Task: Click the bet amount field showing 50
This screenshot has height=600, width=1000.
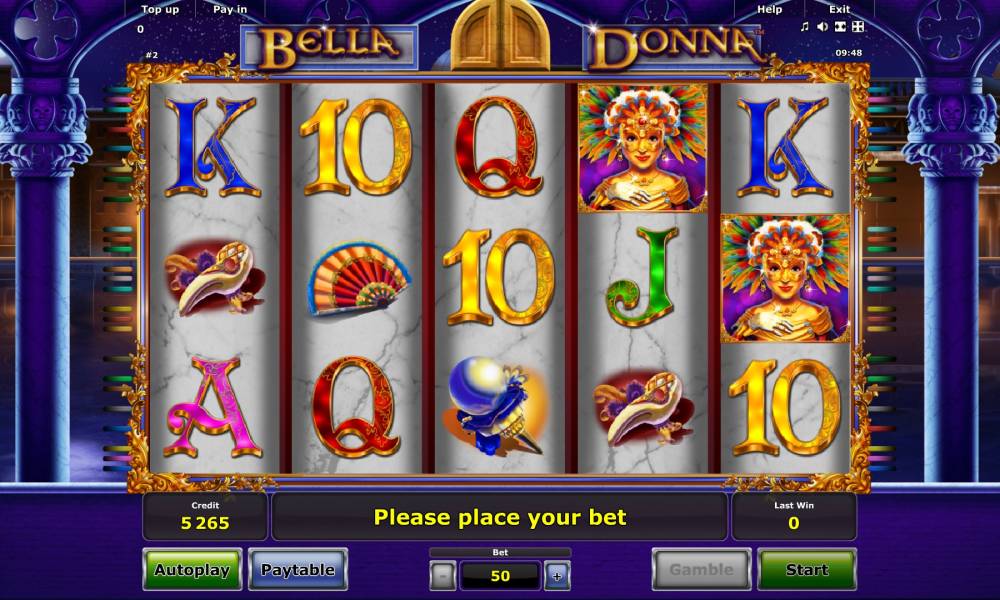Action: [500, 576]
